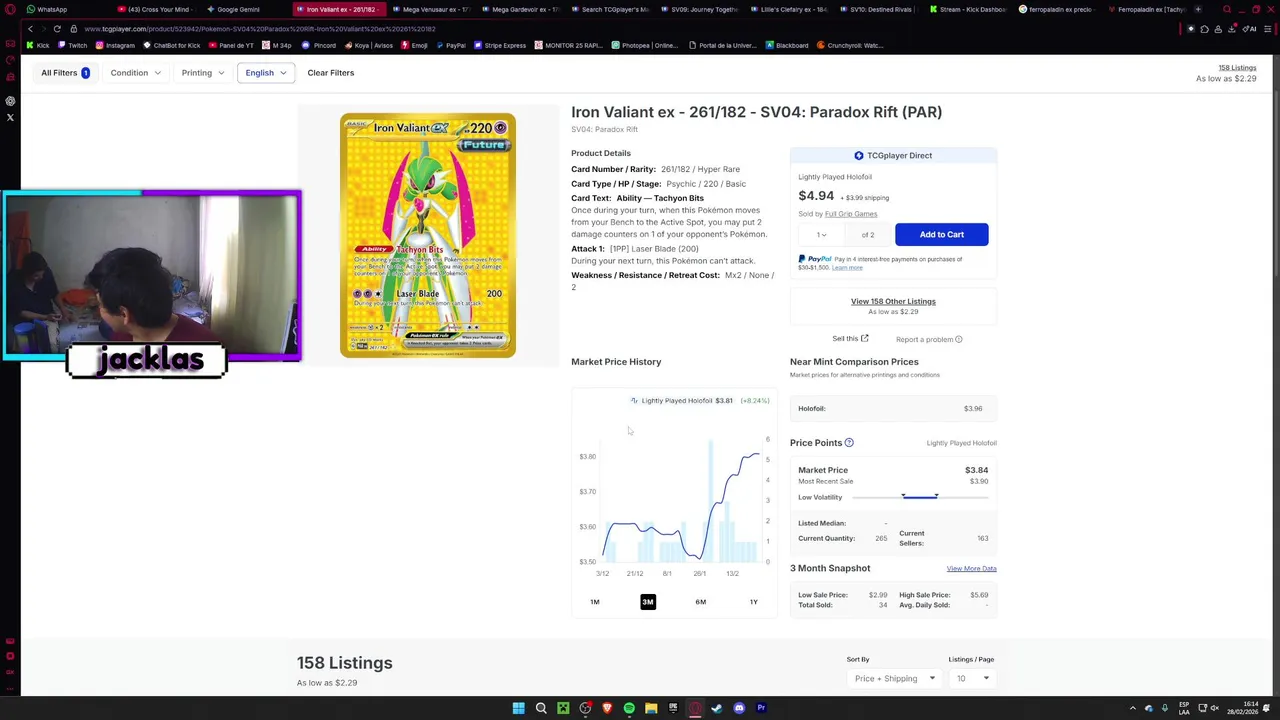Open Crunchyroll bookmark

tap(850, 45)
